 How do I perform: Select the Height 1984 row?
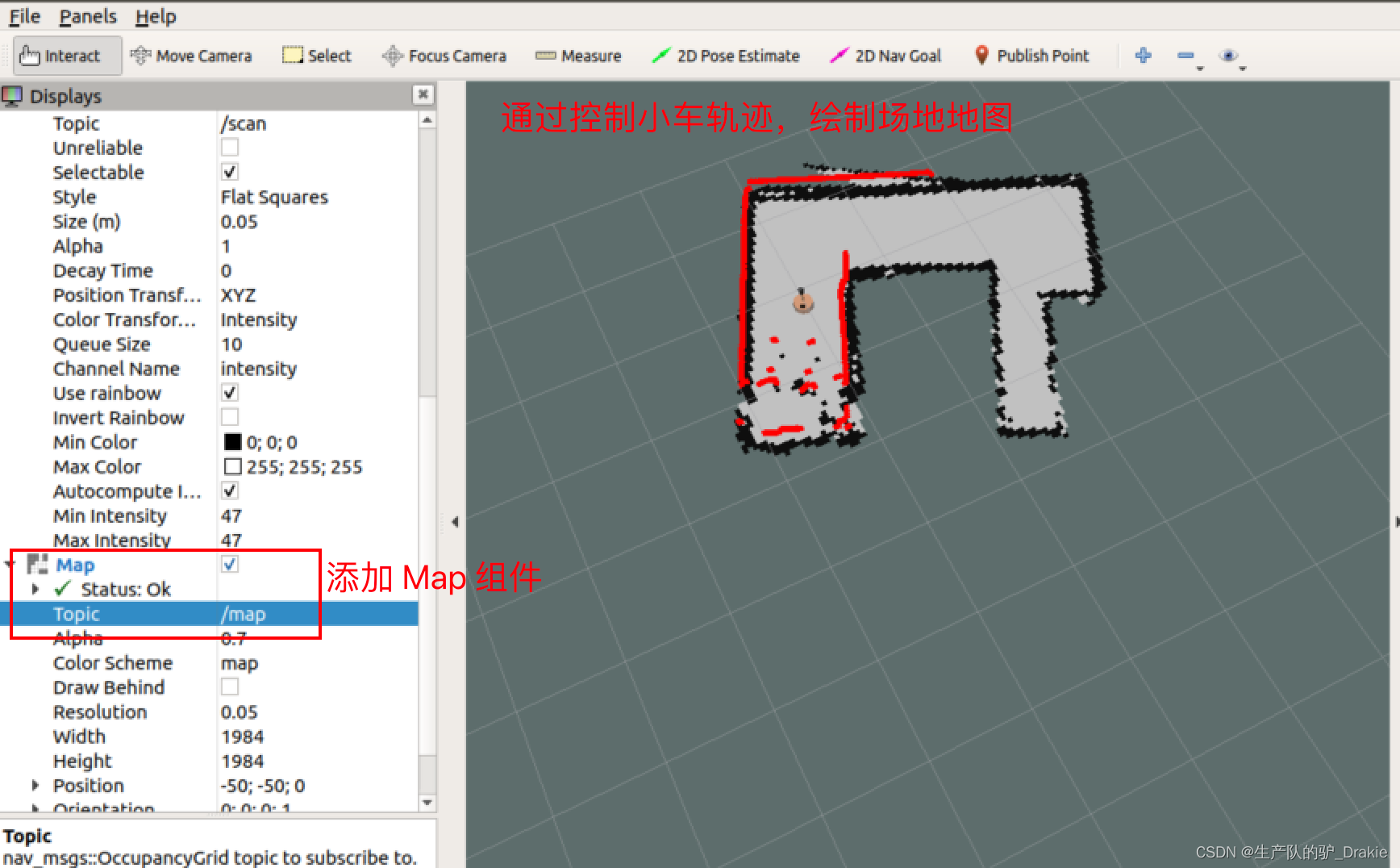(209, 762)
